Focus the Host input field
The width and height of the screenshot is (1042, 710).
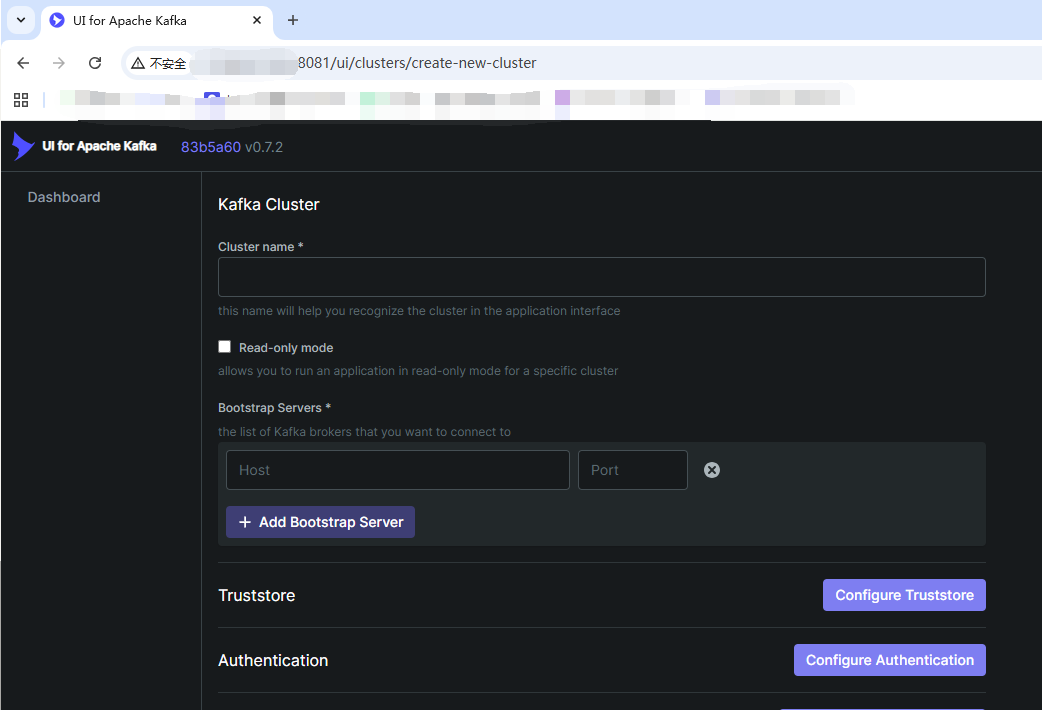coord(397,470)
